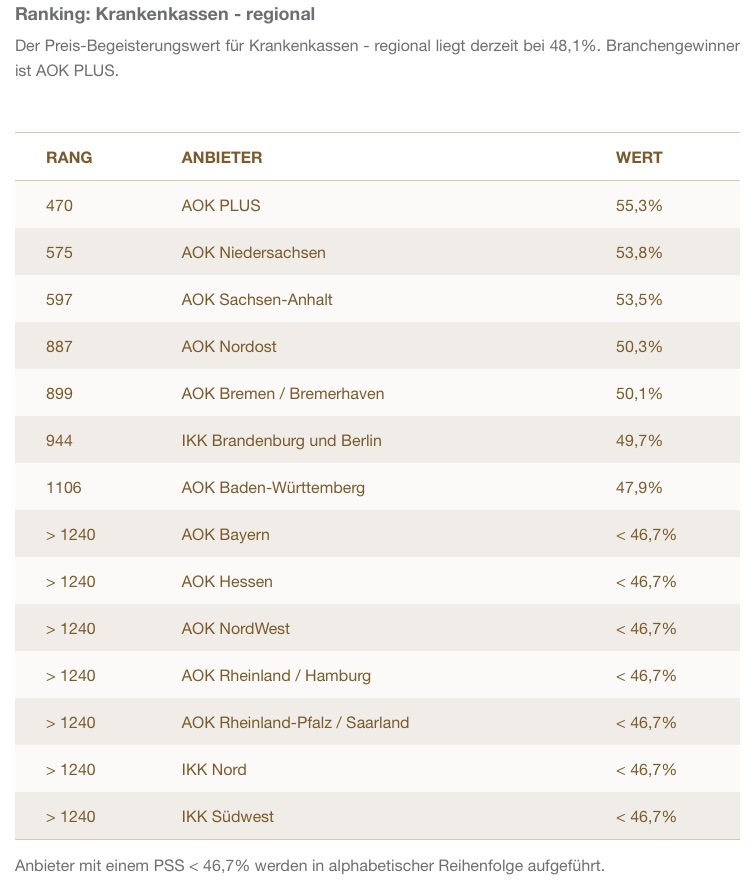Click AOK Niedersachsen in the table
Image resolution: width=753 pixels, height=884 pixels.
[253, 253]
